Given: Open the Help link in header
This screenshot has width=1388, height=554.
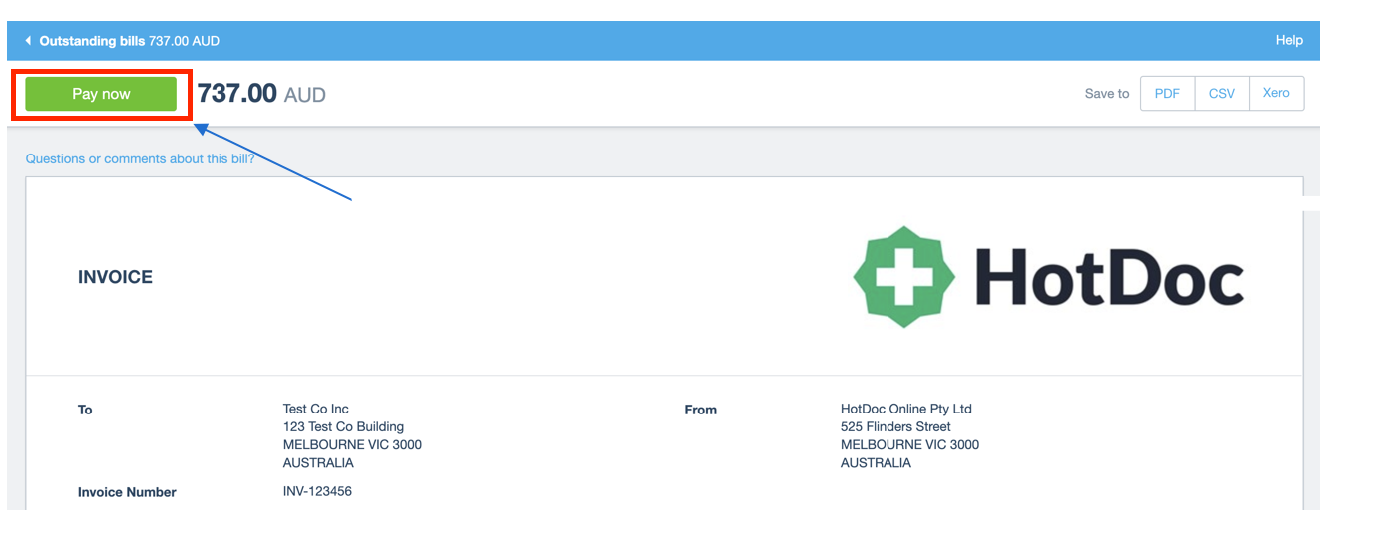Looking at the screenshot, I should (x=1289, y=40).
